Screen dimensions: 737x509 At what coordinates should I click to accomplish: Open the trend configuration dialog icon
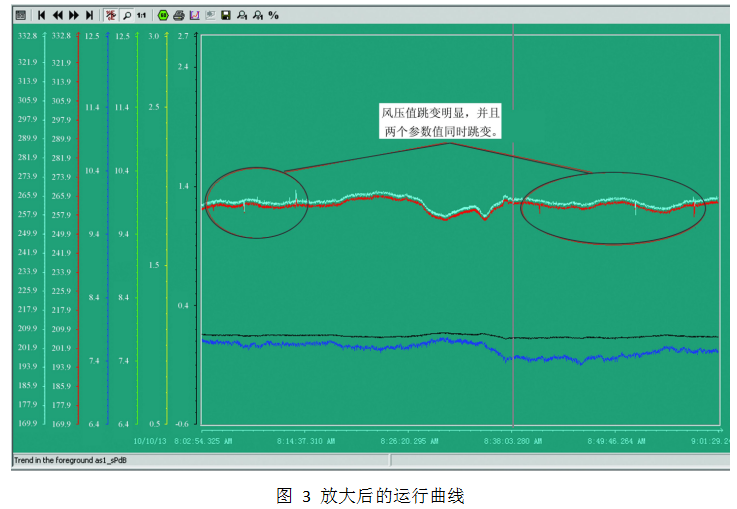pyautogui.click(x=20, y=15)
